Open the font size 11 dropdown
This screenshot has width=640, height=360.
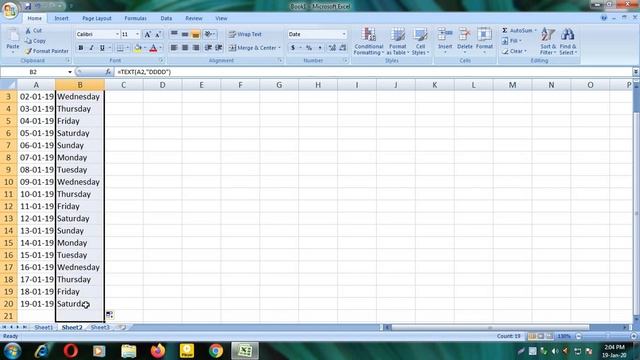138,35
